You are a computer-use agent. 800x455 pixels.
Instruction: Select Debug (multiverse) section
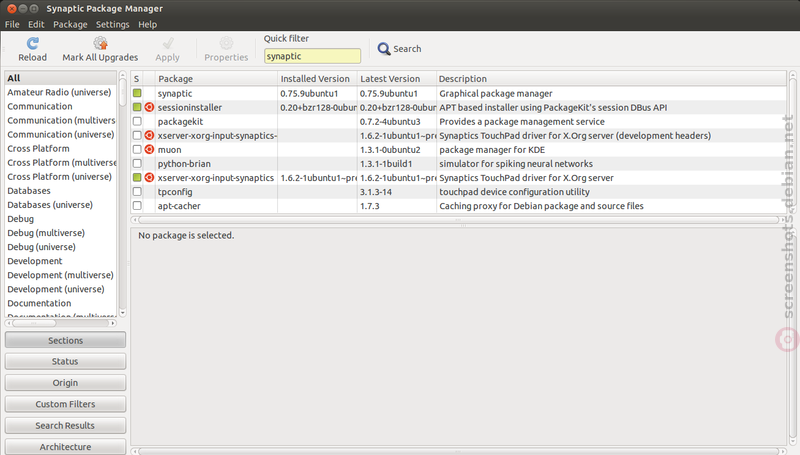(61, 233)
